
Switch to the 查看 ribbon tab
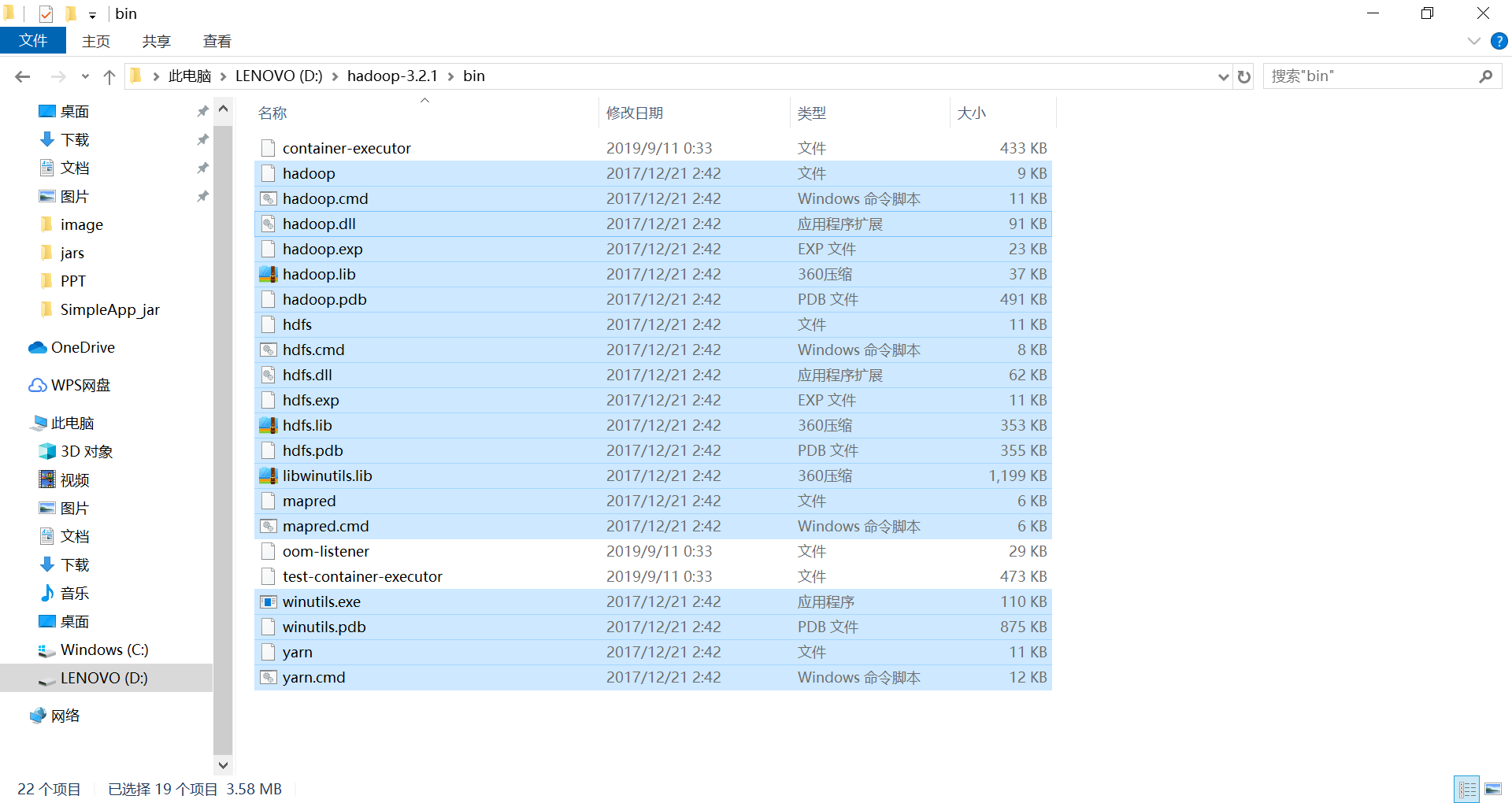217,41
